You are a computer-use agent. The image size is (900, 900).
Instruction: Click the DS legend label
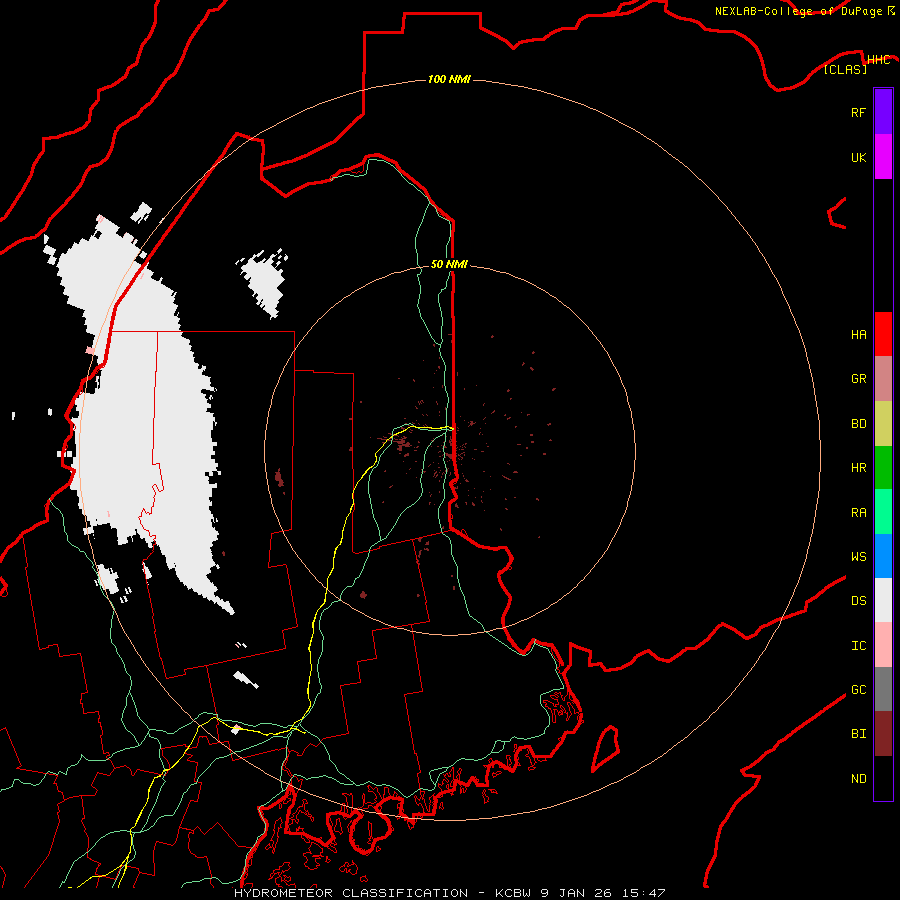(858, 601)
